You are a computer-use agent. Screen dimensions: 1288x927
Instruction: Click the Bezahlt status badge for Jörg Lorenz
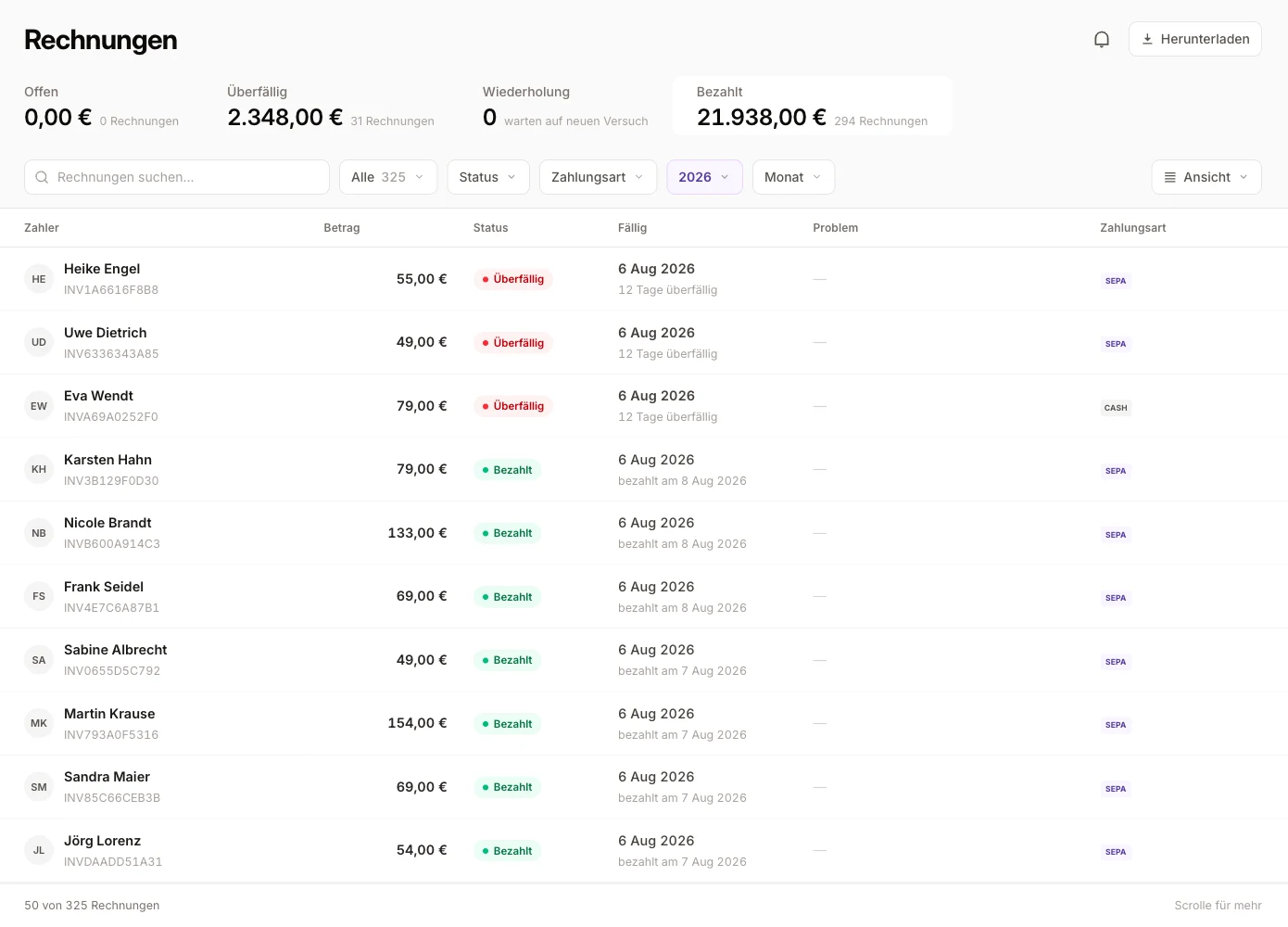(507, 851)
